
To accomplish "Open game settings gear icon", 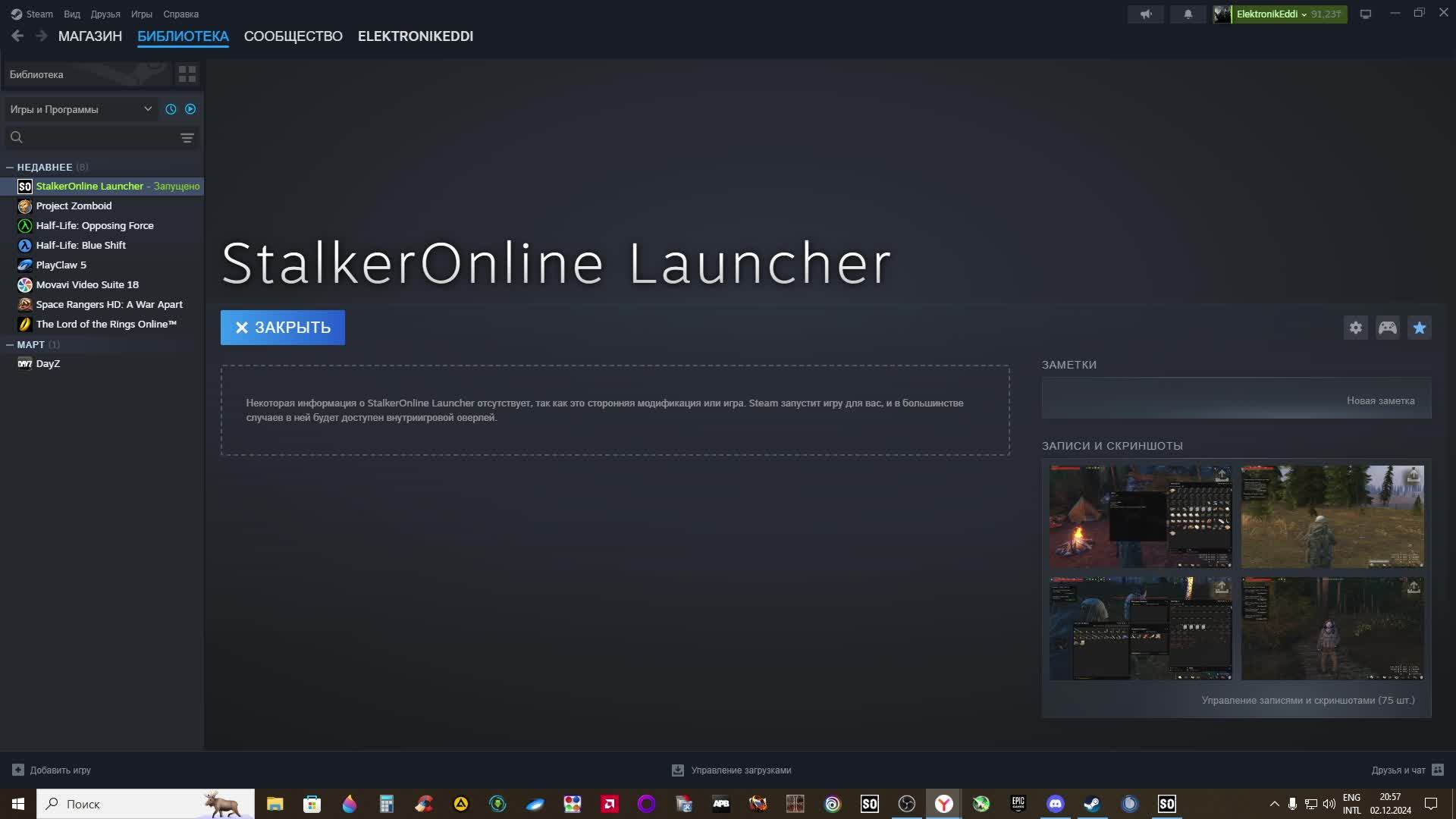I will point(1355,328).
